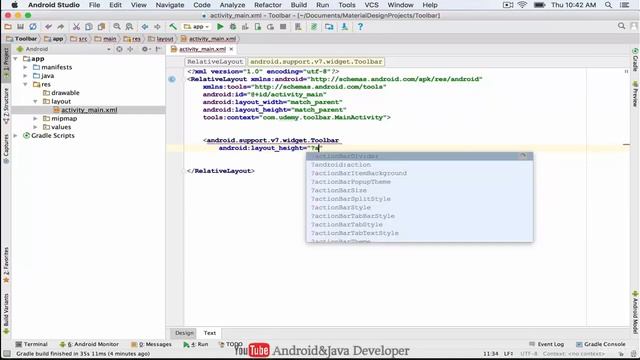Open the Gradle side panel tab
This screenshot has width=640, height=360.
pos(635,60)
